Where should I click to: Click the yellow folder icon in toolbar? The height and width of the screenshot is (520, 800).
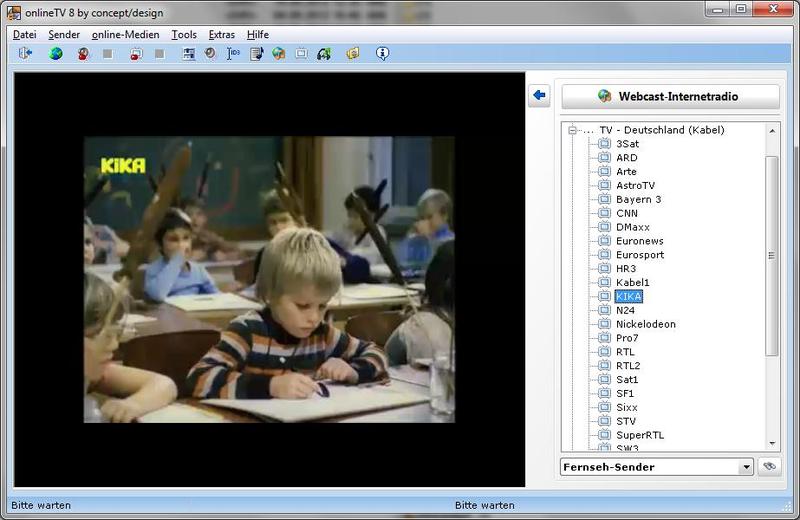pos(353,53)
